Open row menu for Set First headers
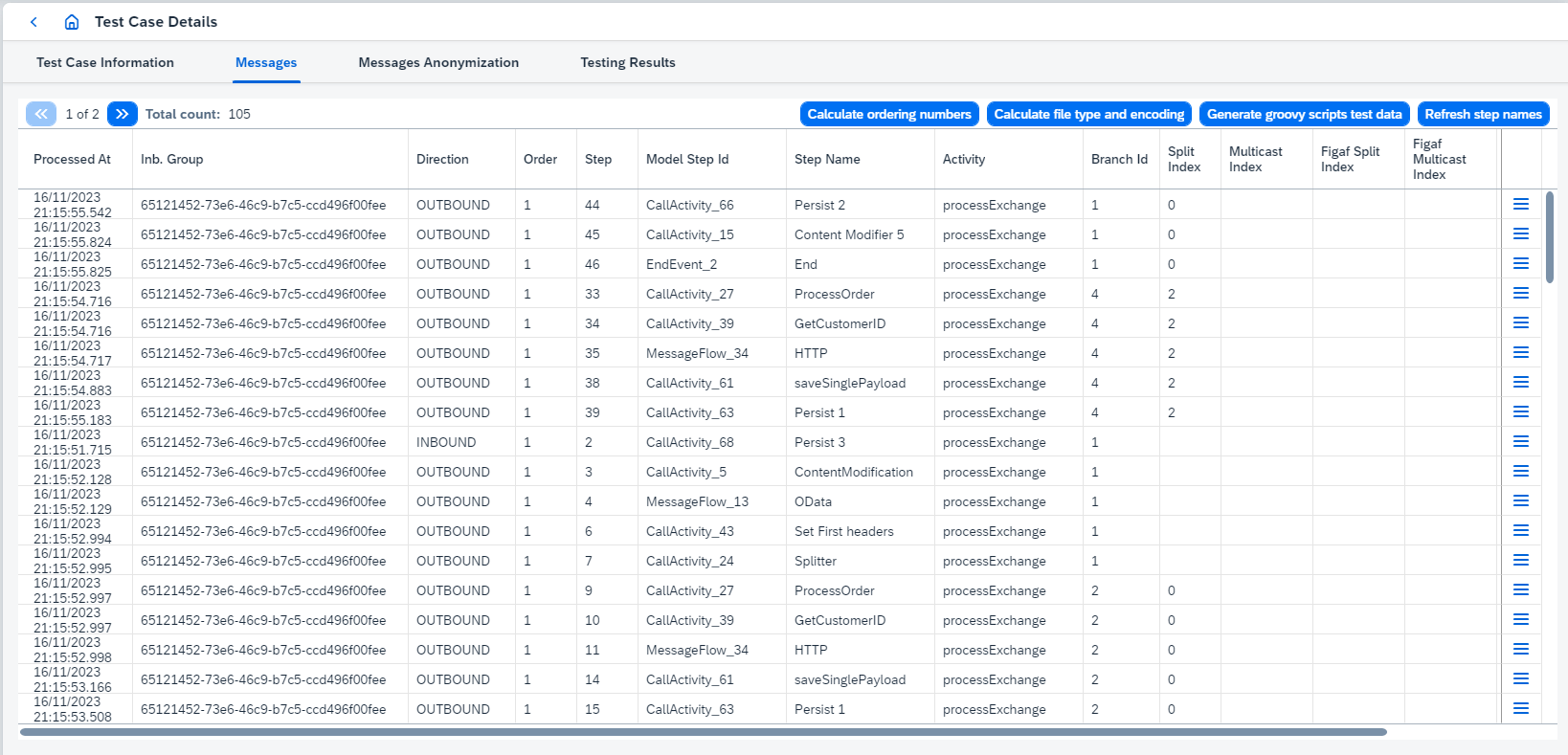Image resolution: width=1568 pixels, height=755 pixels. 1521,531
